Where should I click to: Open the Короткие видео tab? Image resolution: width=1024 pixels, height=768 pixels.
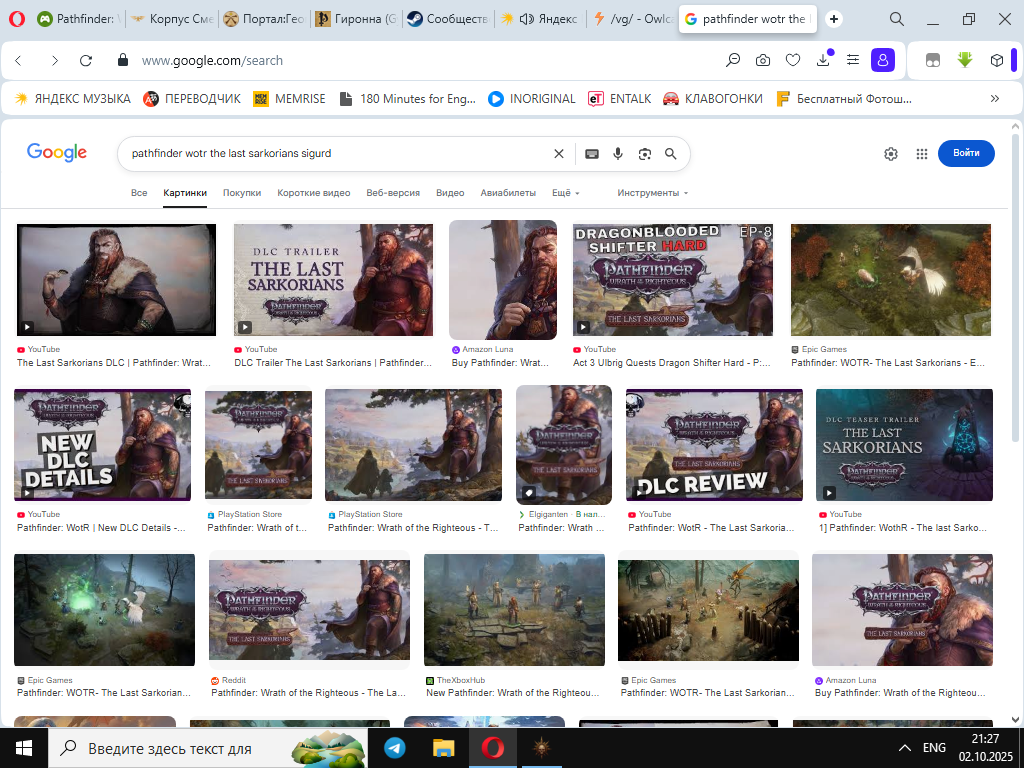313,193
